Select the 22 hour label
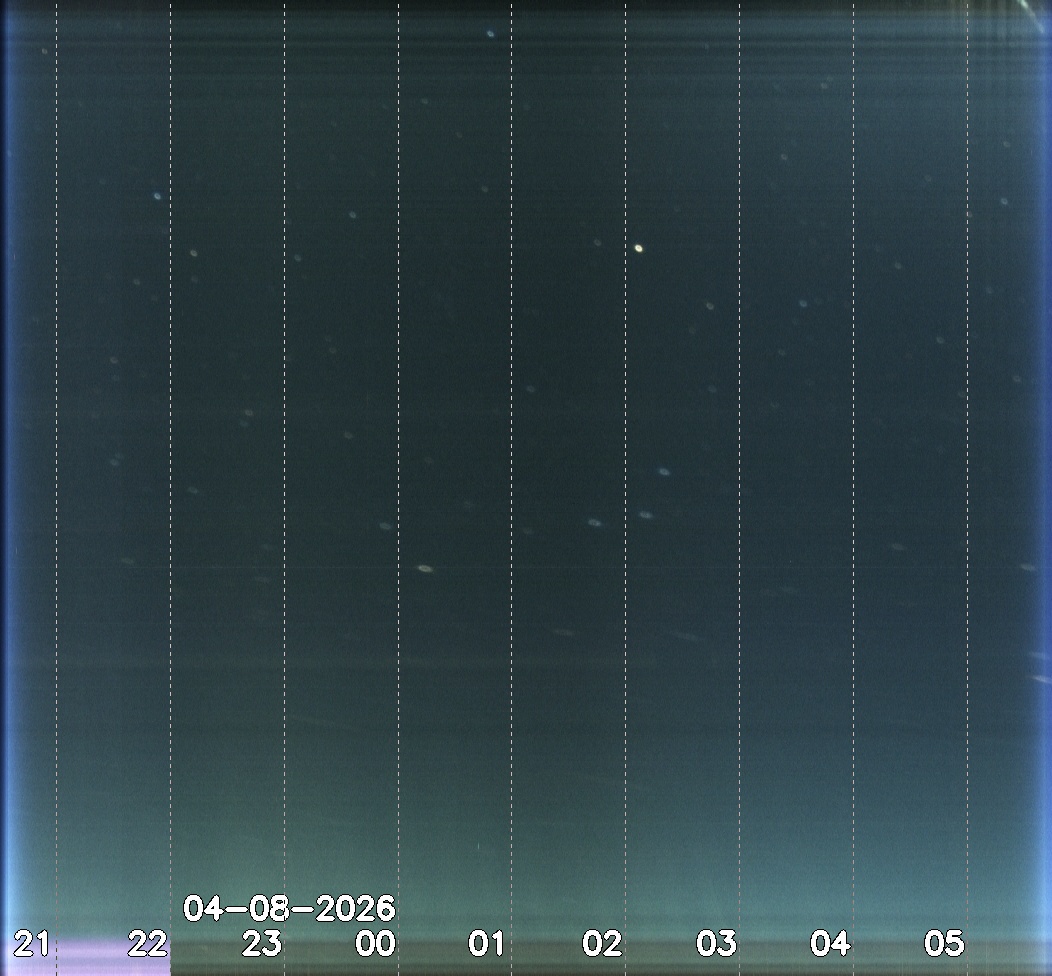 [148, 943]
